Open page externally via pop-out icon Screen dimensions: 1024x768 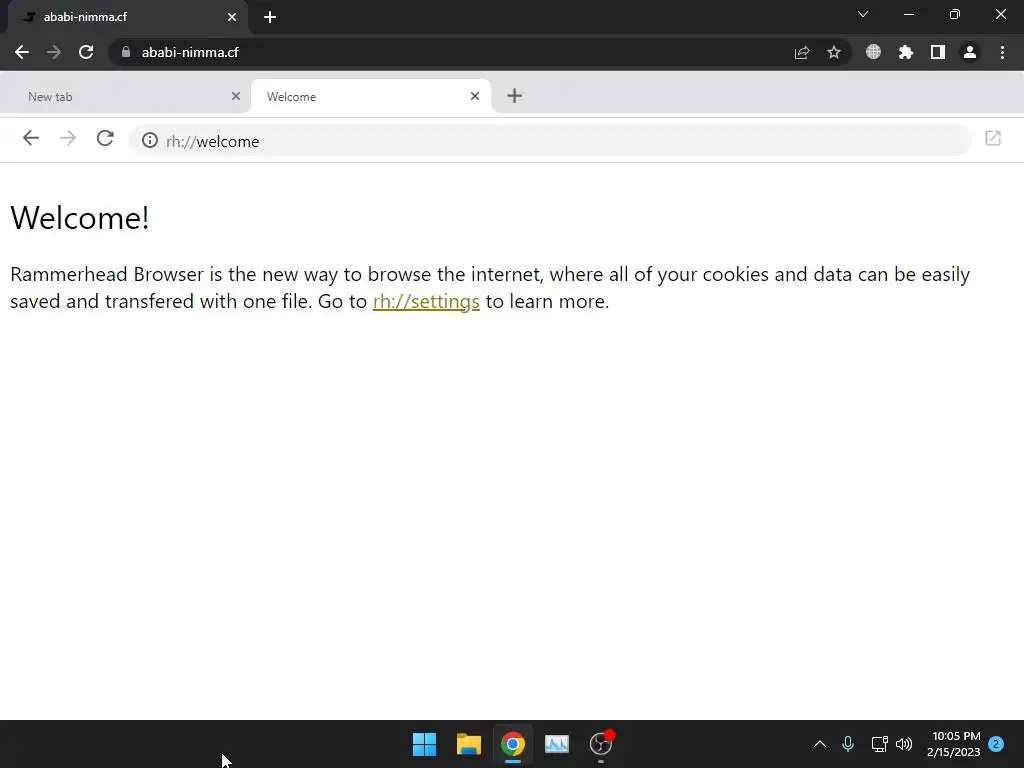point(993,138)
